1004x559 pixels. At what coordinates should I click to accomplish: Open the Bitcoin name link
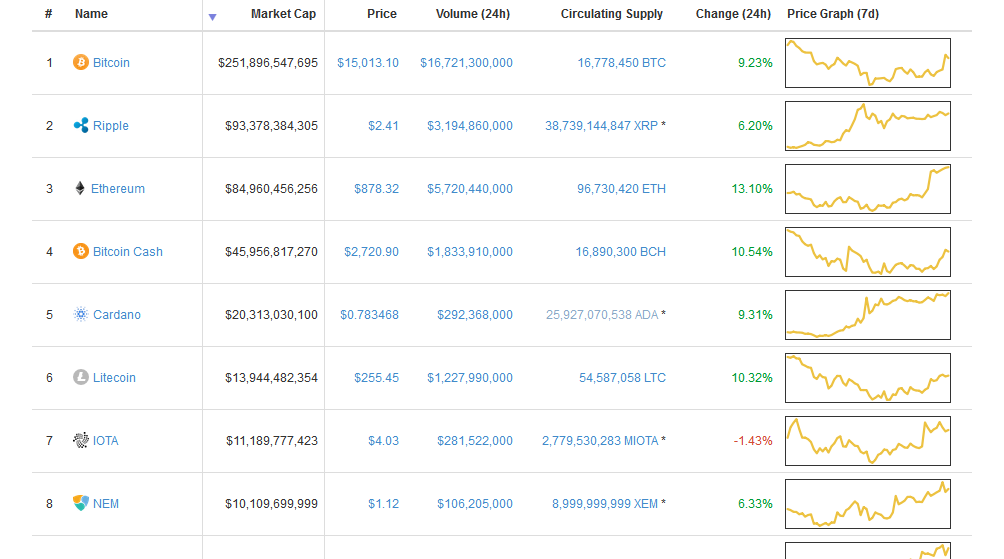tap(111, 63)
